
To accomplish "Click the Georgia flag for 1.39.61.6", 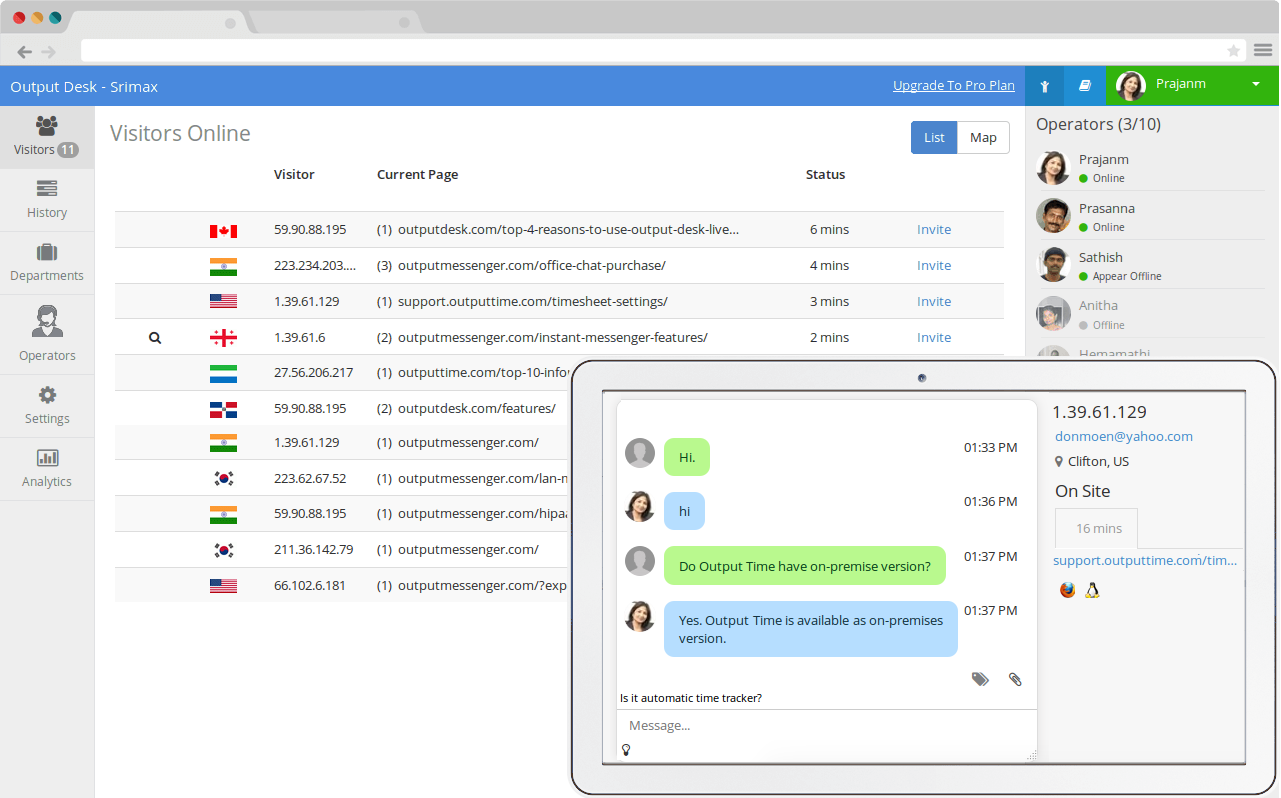I will click(x=223, y=338).
